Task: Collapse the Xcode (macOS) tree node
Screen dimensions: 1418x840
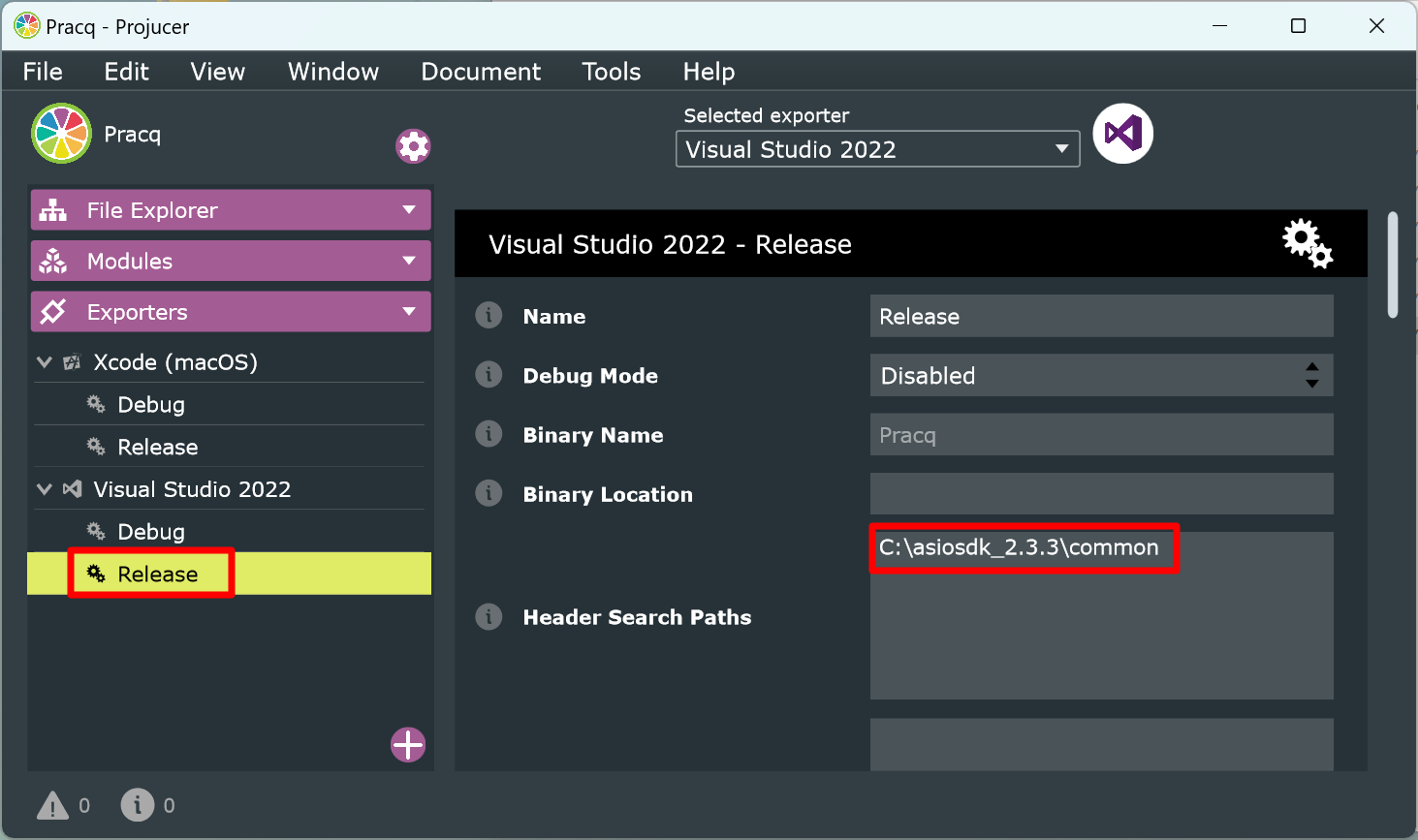Action: 44,362
